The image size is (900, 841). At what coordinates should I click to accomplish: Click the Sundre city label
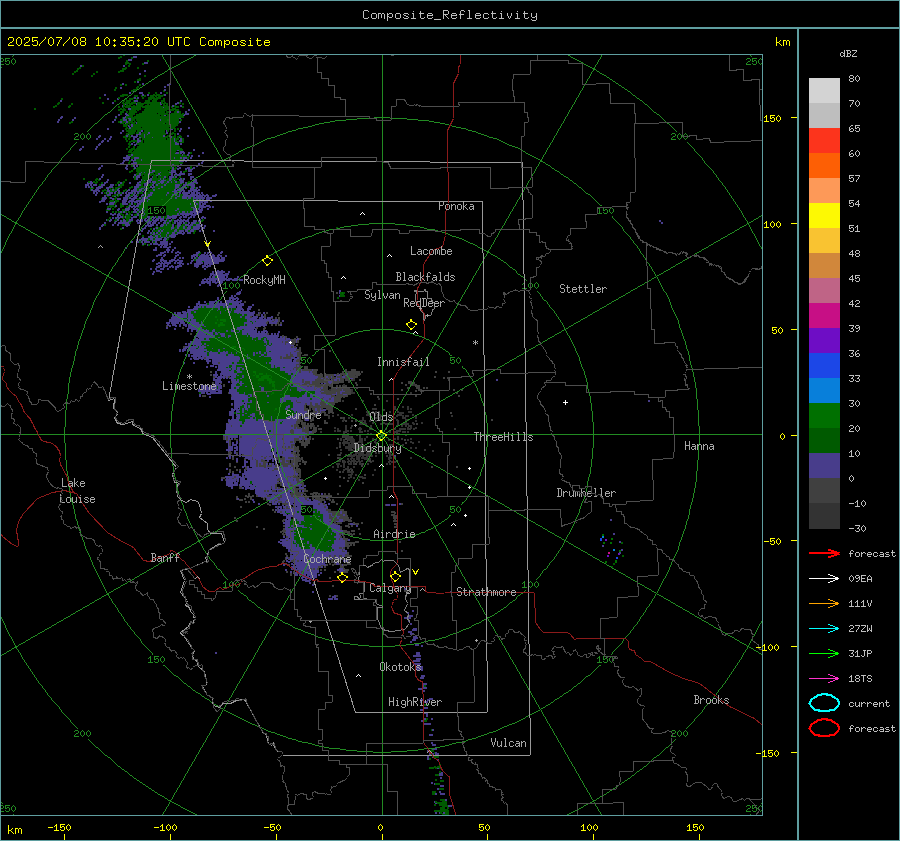point(303,414)
